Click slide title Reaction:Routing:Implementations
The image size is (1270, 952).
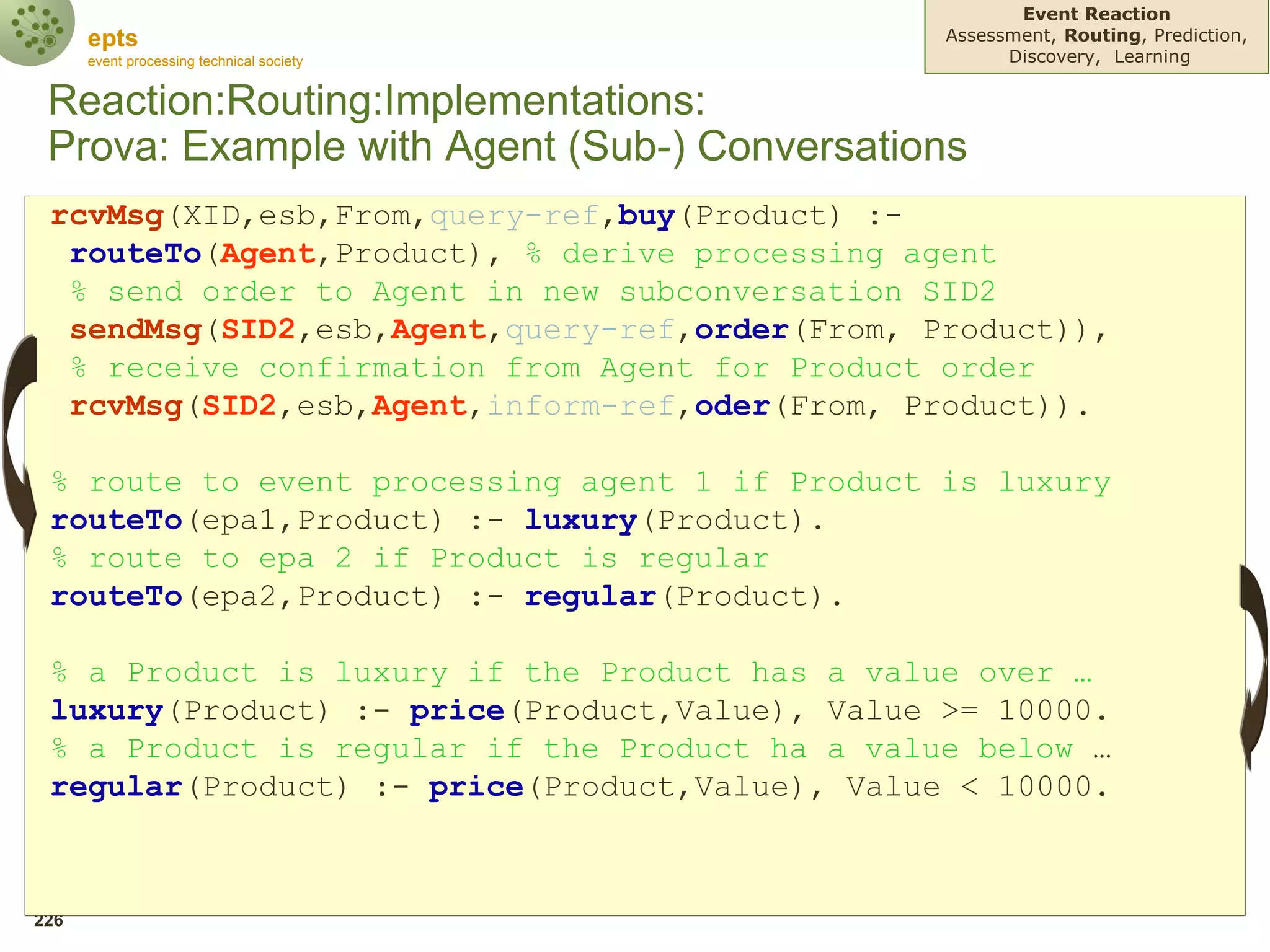point(376,100)
